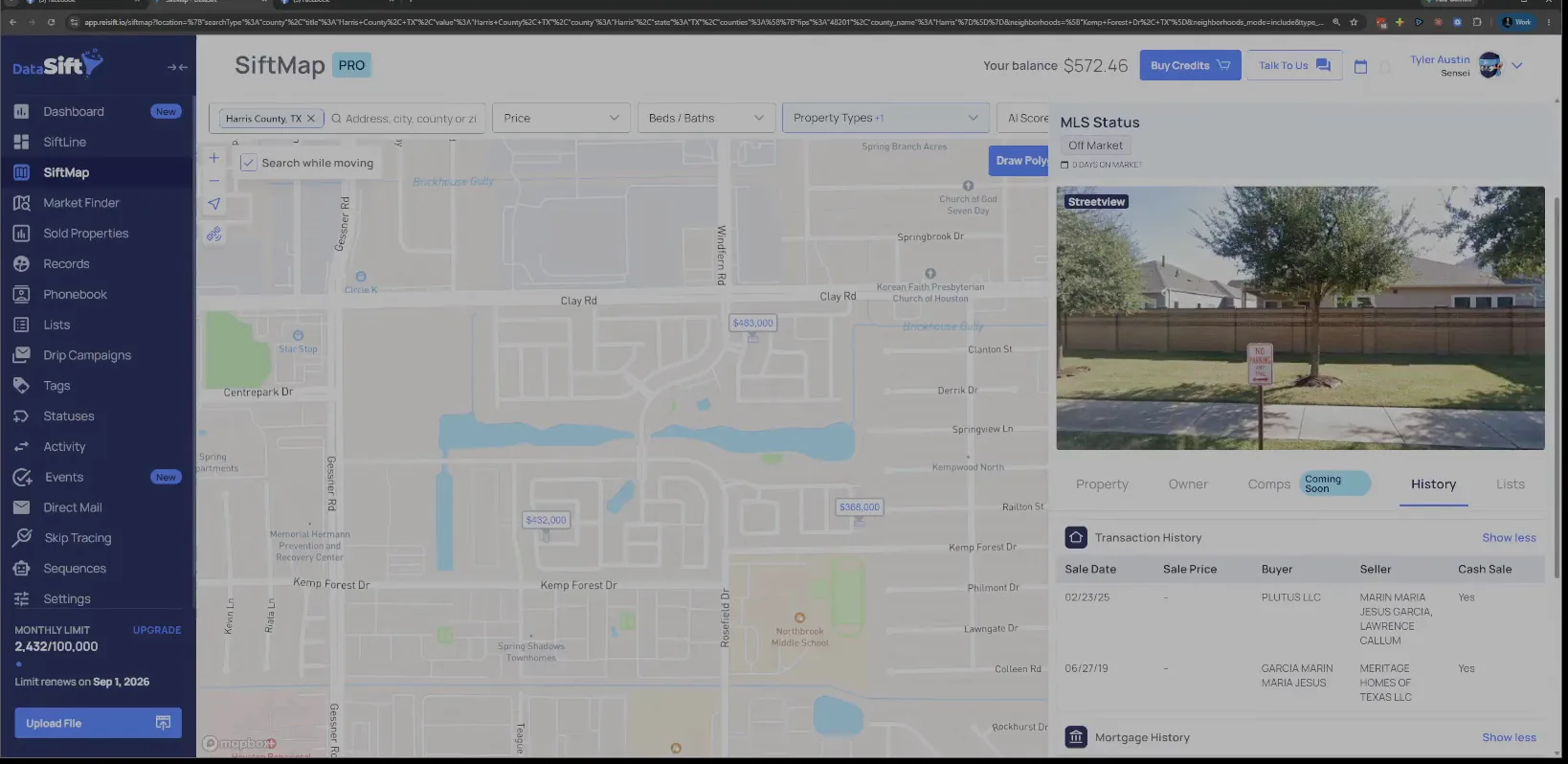Click the $432,000 map price marker
The height and width of the screenshot is (764, 1568).
click(x=546, y=521)
